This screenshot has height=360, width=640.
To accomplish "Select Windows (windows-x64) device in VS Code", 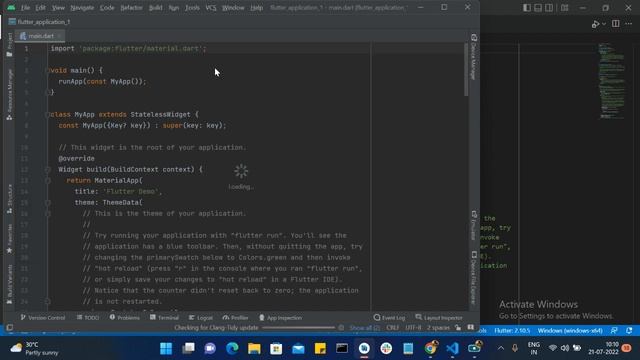I will (x=570, y=331).
